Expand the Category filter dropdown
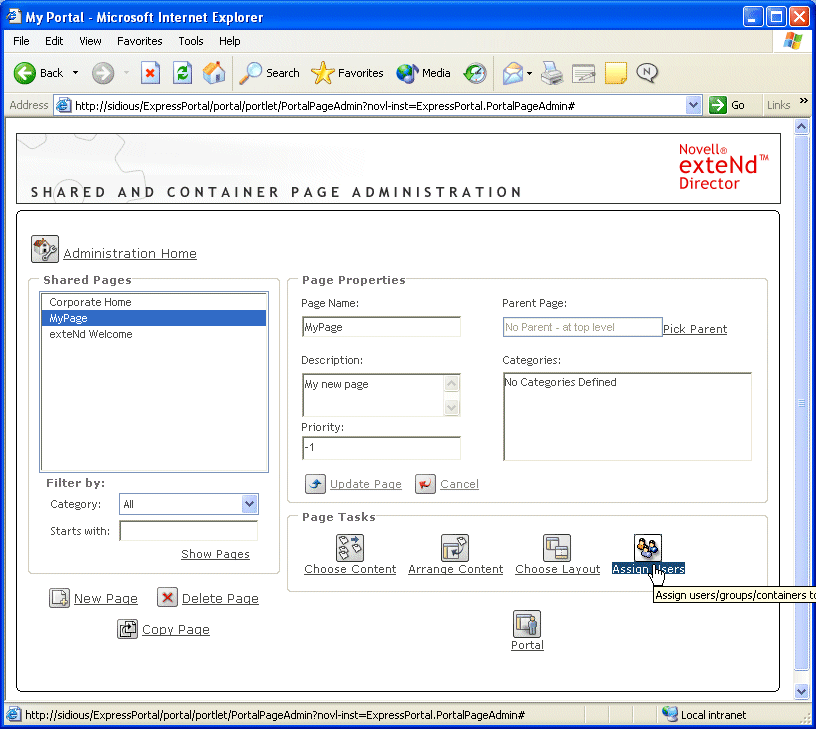816x729 pixels. 249,505
